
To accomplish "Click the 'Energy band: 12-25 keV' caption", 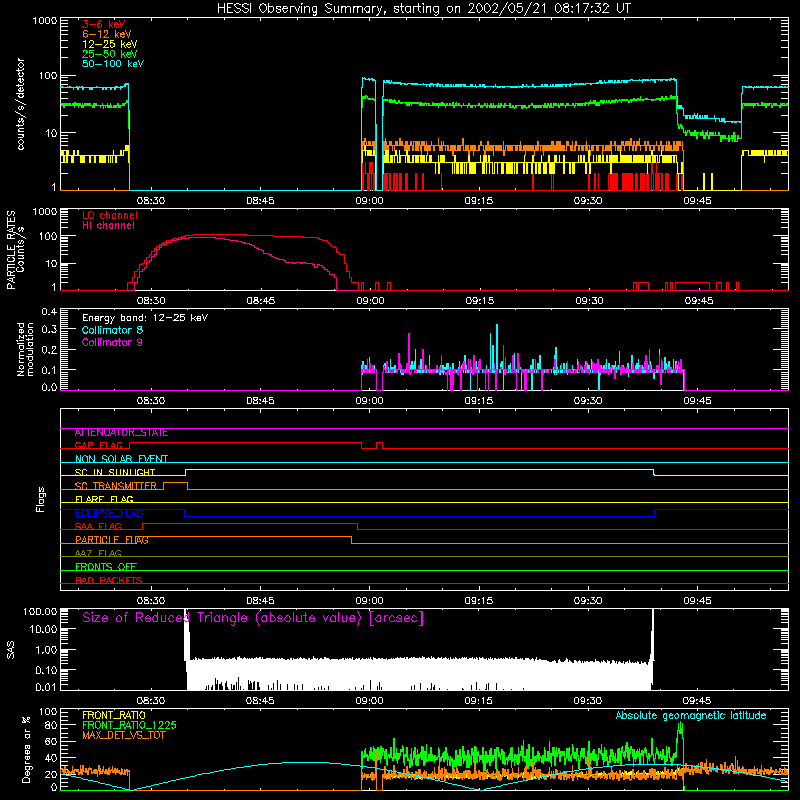I will [x=145, y=317].
